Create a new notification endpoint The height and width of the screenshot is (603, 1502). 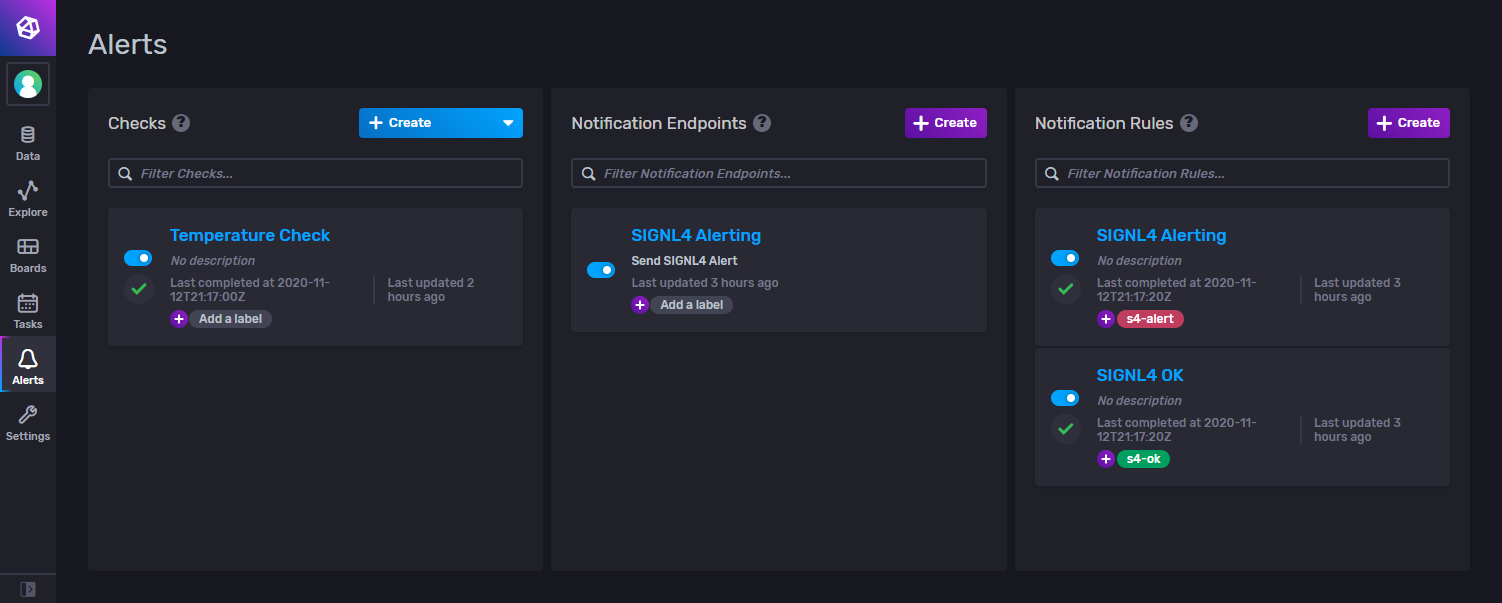point(946,123)
